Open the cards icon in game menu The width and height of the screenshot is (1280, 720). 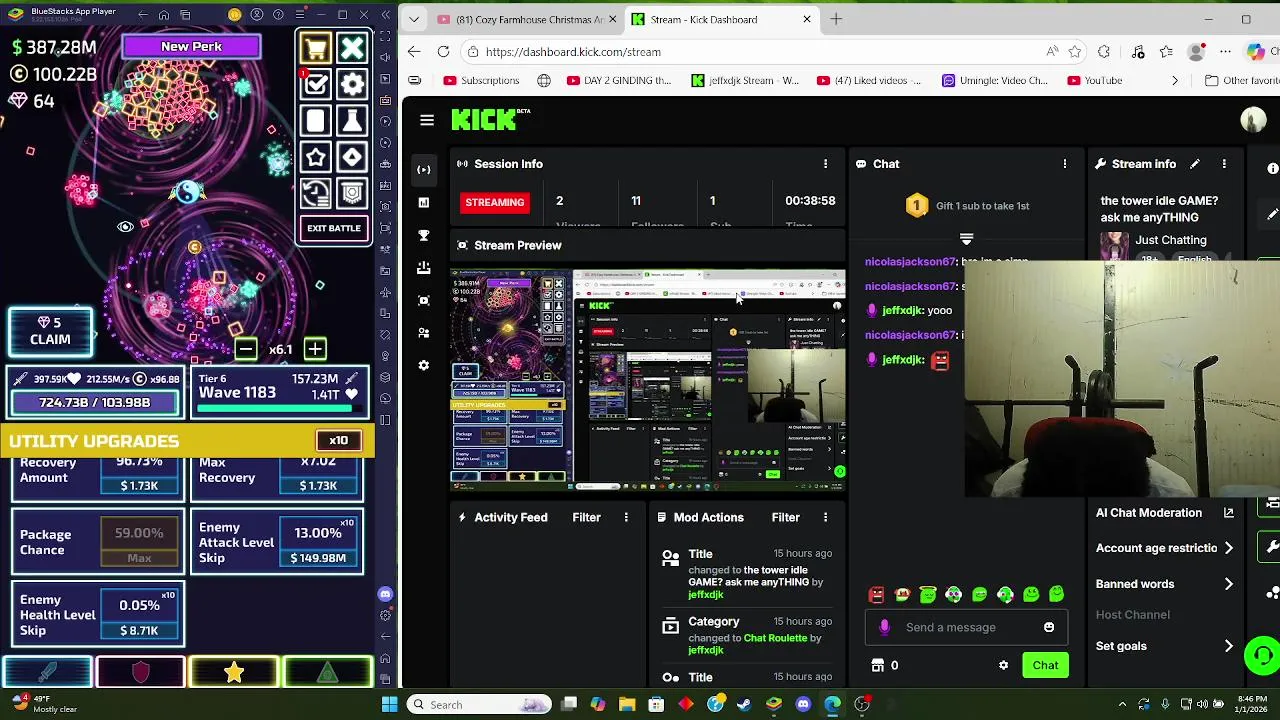pyautogui.click(x=316, y=121)
